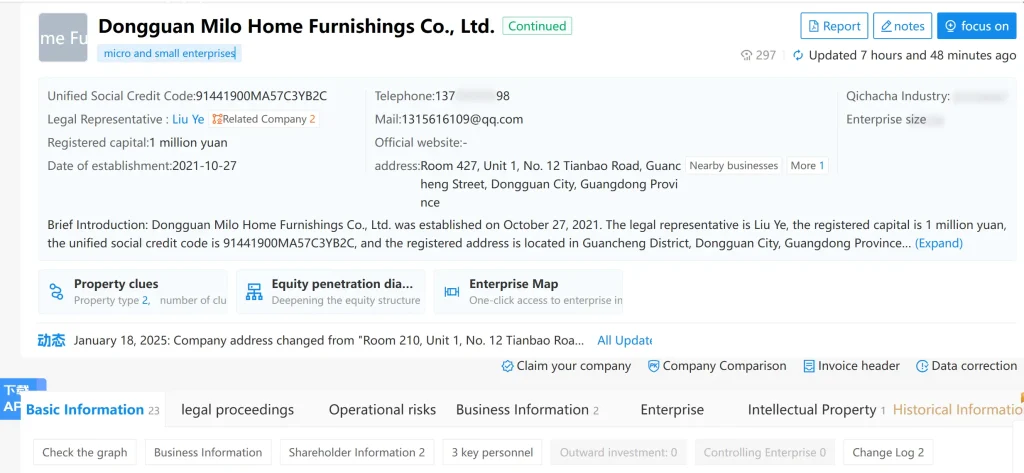Click the Nearby businesses button
Screen dimensions: 1024x473
[x=733, y=166]
